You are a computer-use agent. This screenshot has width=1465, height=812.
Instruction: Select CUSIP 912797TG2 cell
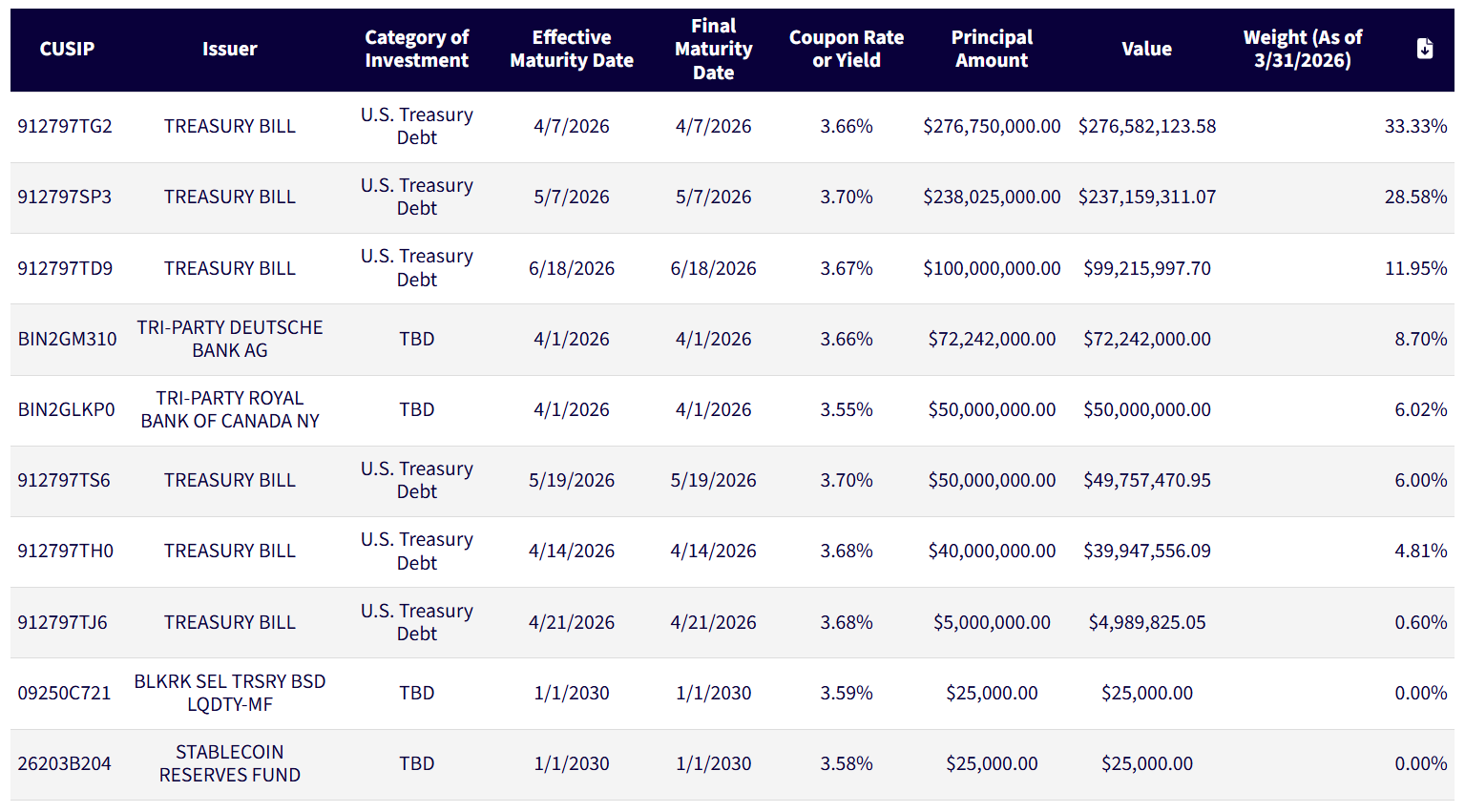click(x=65, y=126)
